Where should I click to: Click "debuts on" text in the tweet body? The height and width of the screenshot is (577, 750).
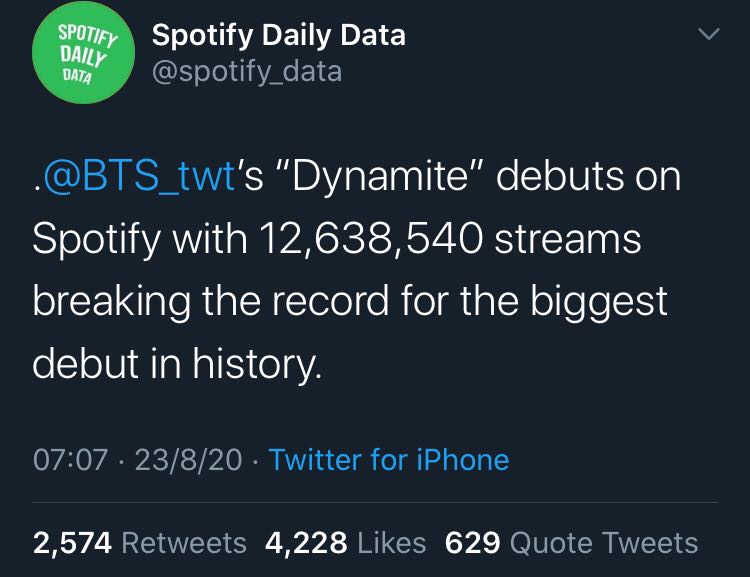click(588, 176)
